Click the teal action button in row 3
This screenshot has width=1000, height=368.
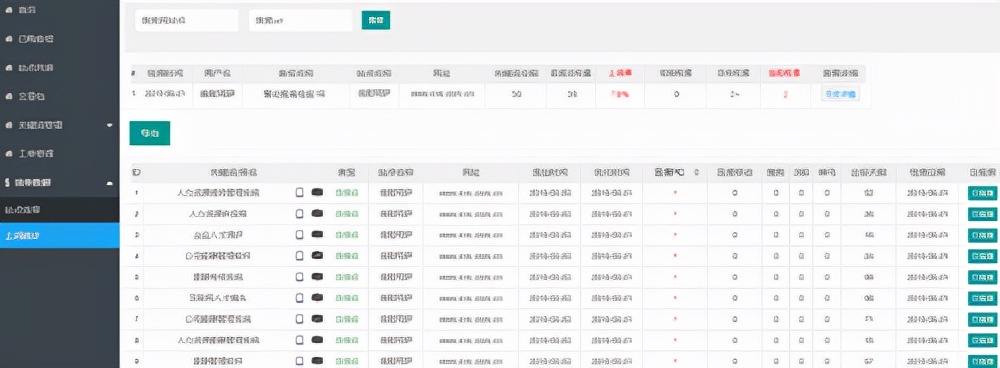[983, 235]
